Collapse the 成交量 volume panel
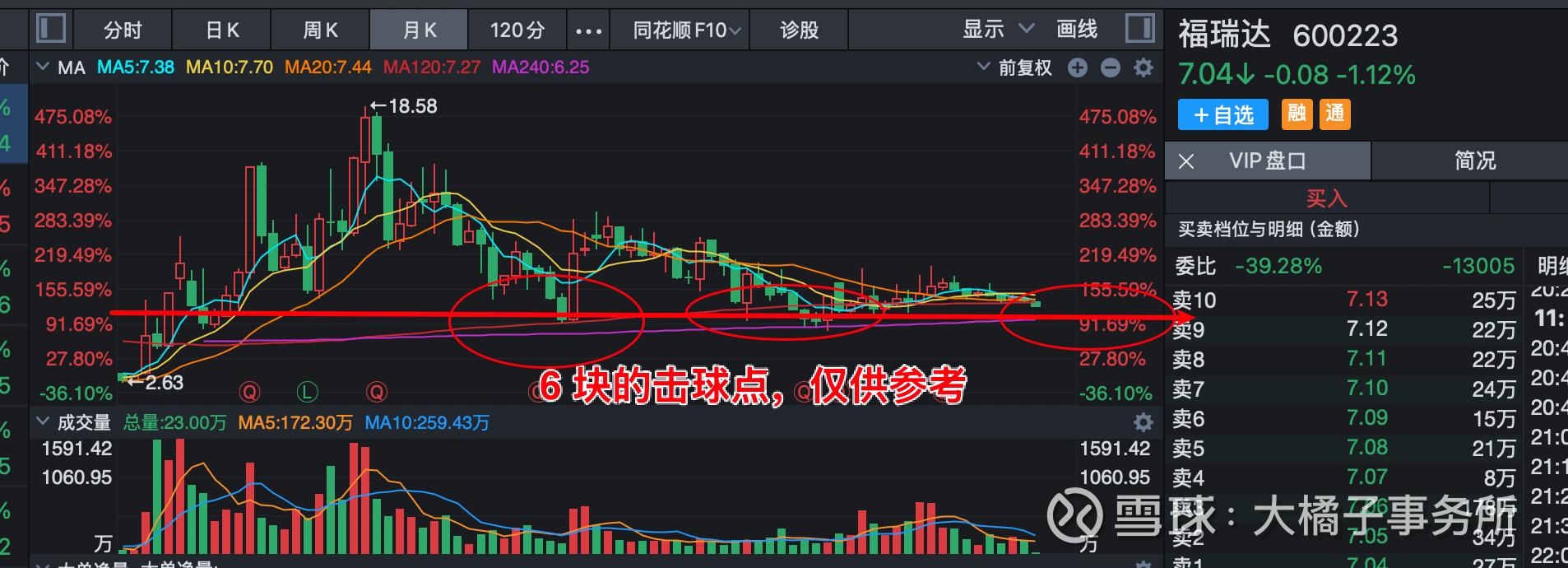 point(43,421)
